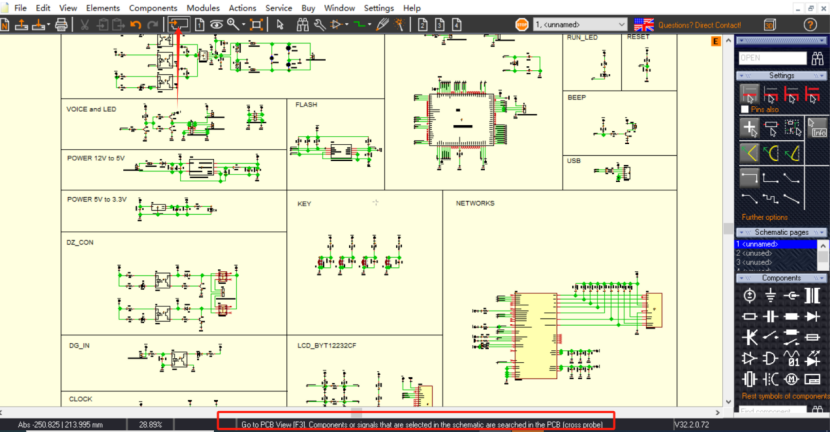Toggle straight diagonal line wire mode
Screen dimensions: 830x432
(x=791, y=199)
